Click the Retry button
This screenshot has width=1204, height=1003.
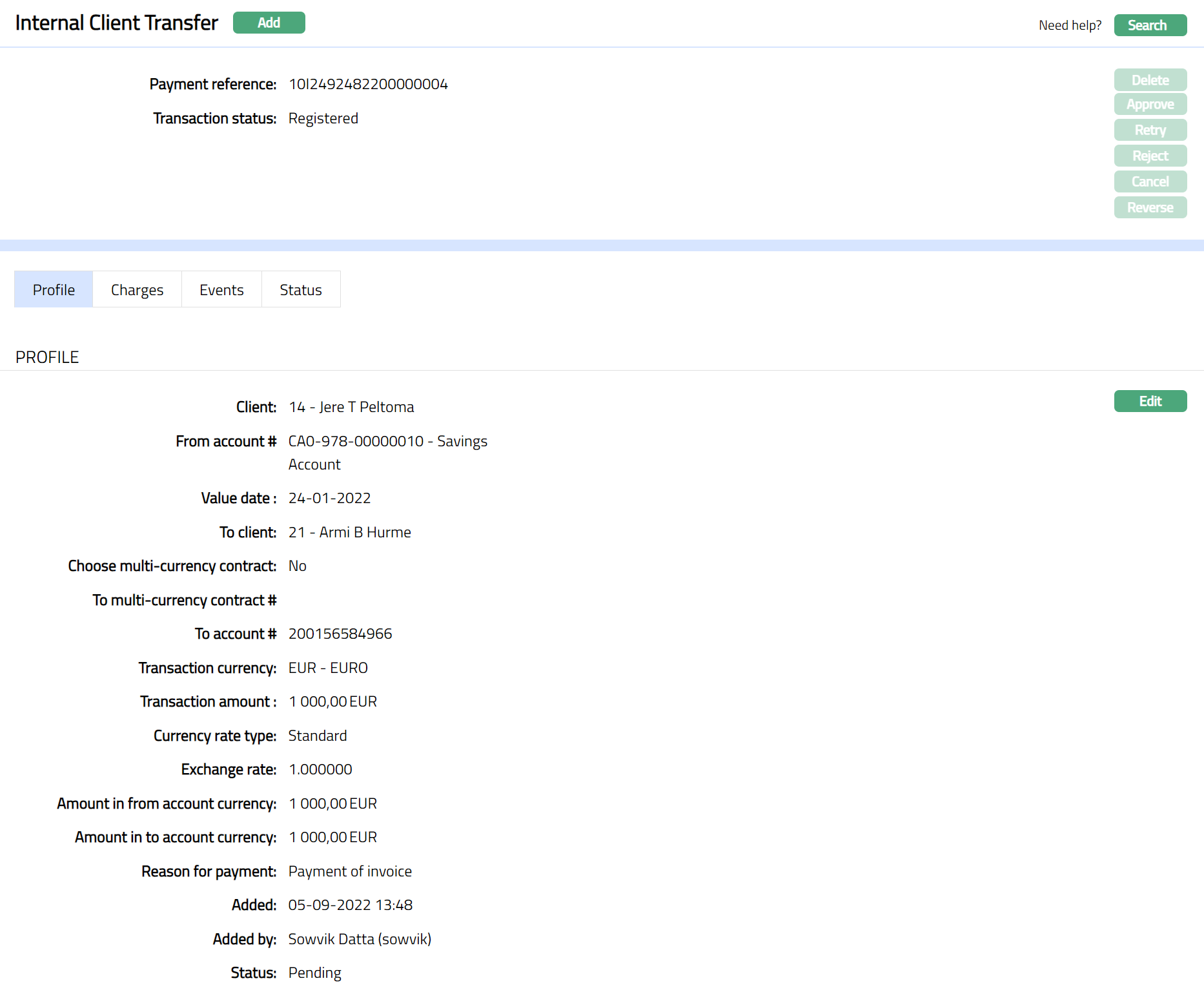pyautogui.click(x=1150, y=130)
